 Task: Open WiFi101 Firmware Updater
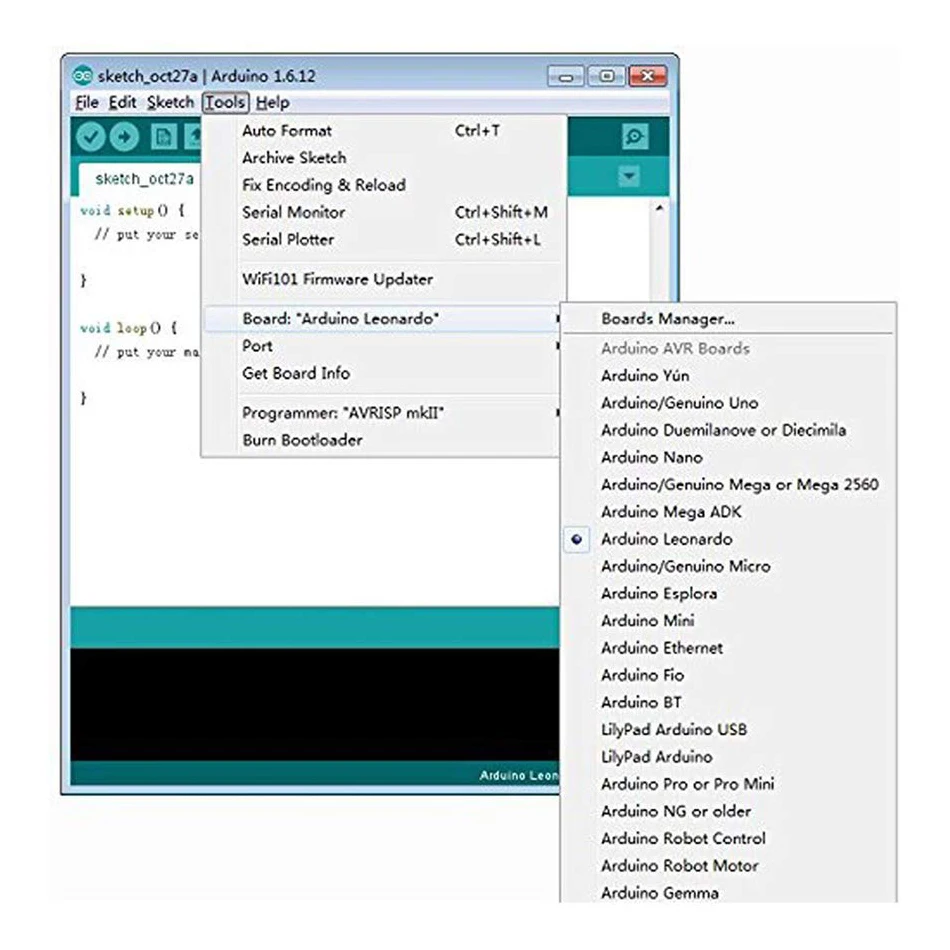pyautogui.click(x=382, y=279)
